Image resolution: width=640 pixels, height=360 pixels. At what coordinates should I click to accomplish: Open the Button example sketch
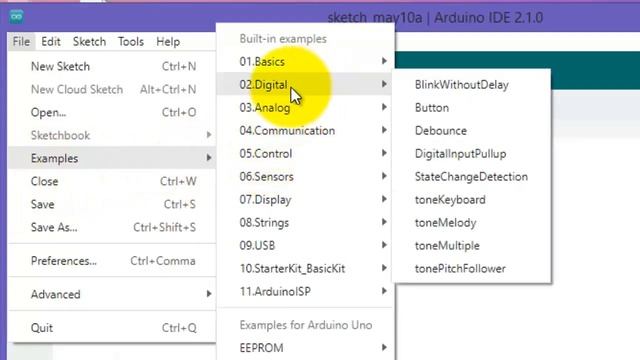[x=471, y=107]
